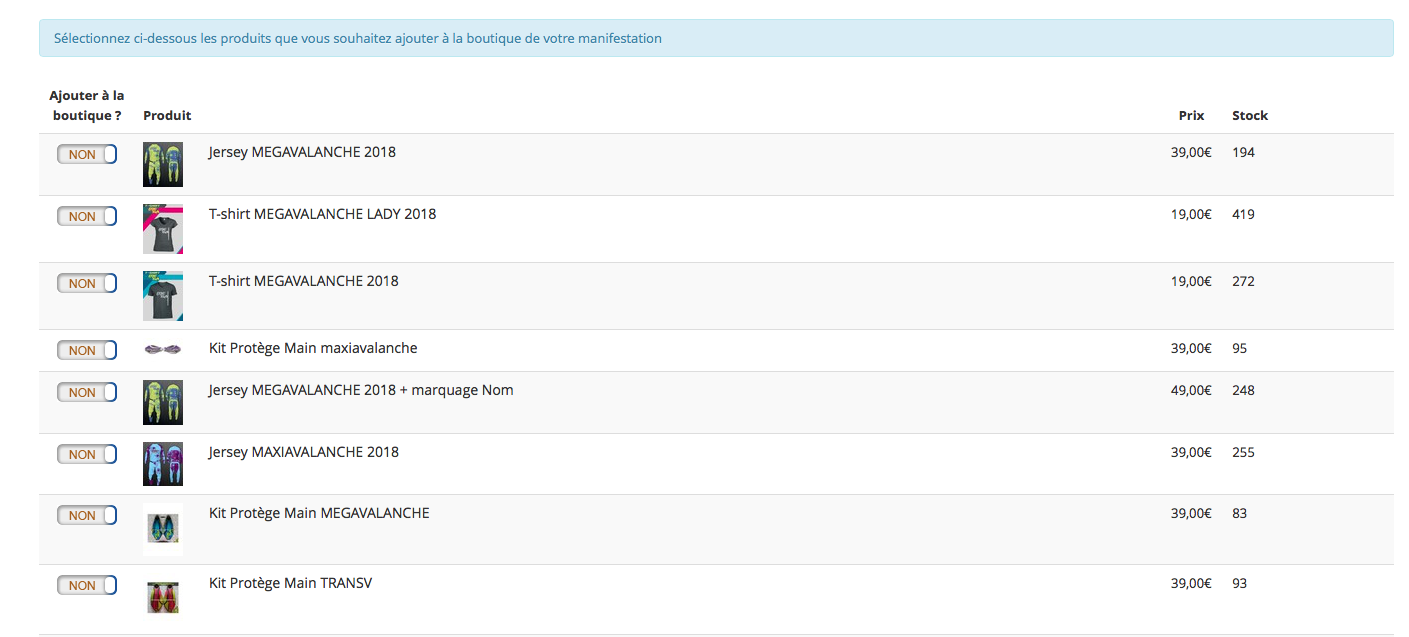Click the stock value 419
This screenshot has height=637, width=1409.
(x=1243, y=214)
